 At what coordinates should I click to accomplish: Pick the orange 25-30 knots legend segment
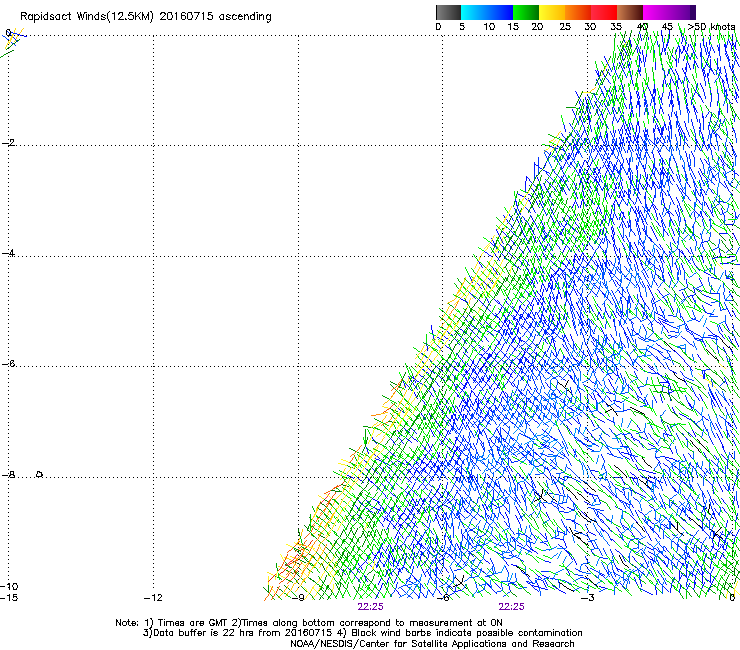point(578,12)
